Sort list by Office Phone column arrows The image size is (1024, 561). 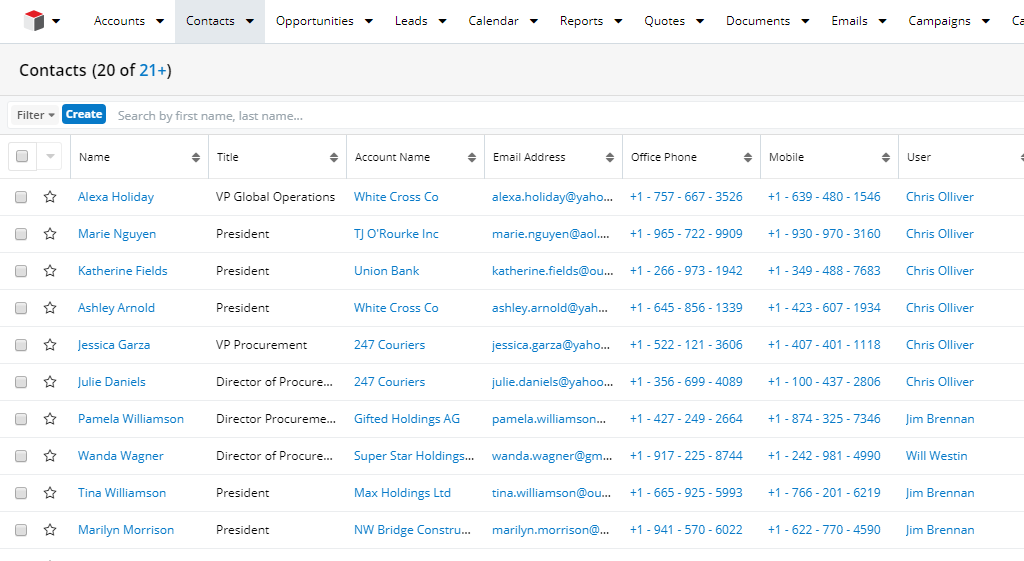click(748, 158)
